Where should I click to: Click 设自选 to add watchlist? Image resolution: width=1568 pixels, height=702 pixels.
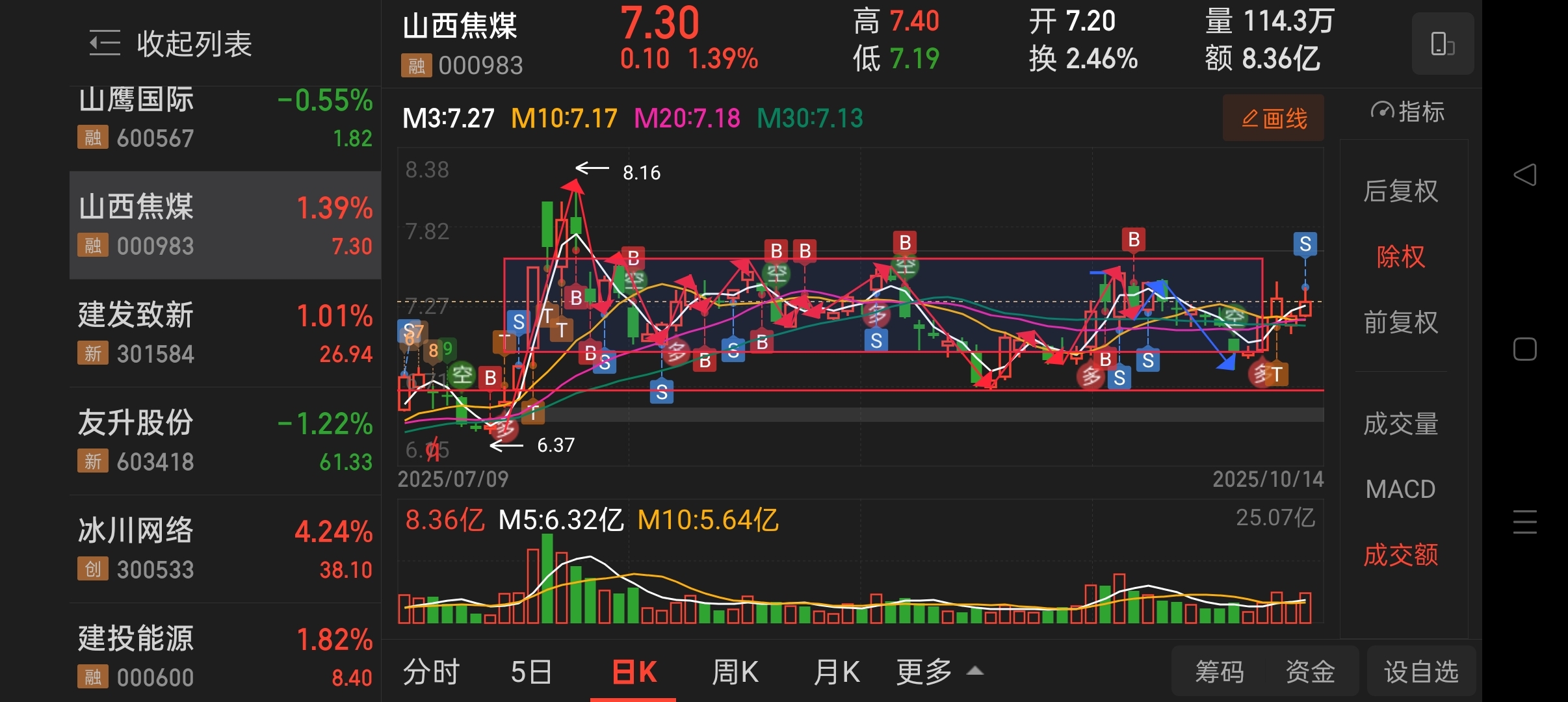tap(1421, 671)
